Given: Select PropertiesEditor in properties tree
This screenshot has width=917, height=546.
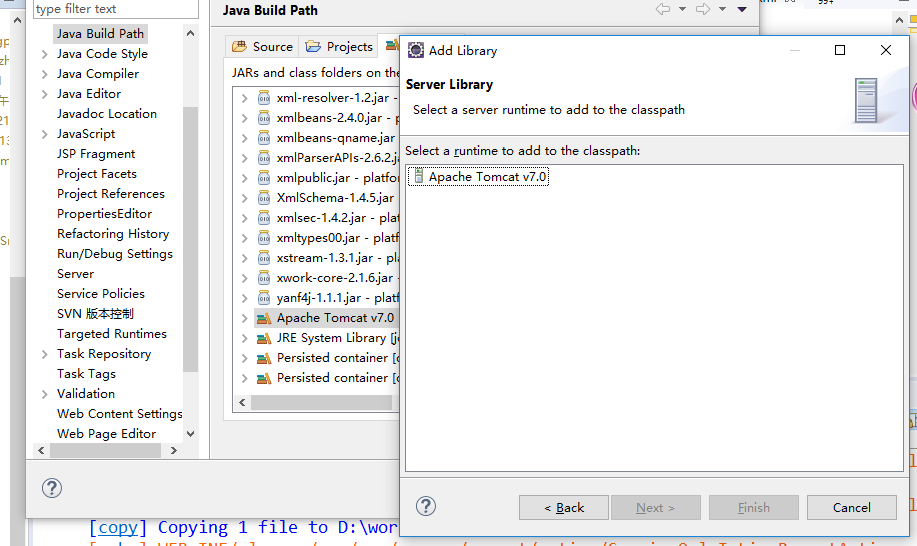Looking at the screenshot, I should point(104,214).
